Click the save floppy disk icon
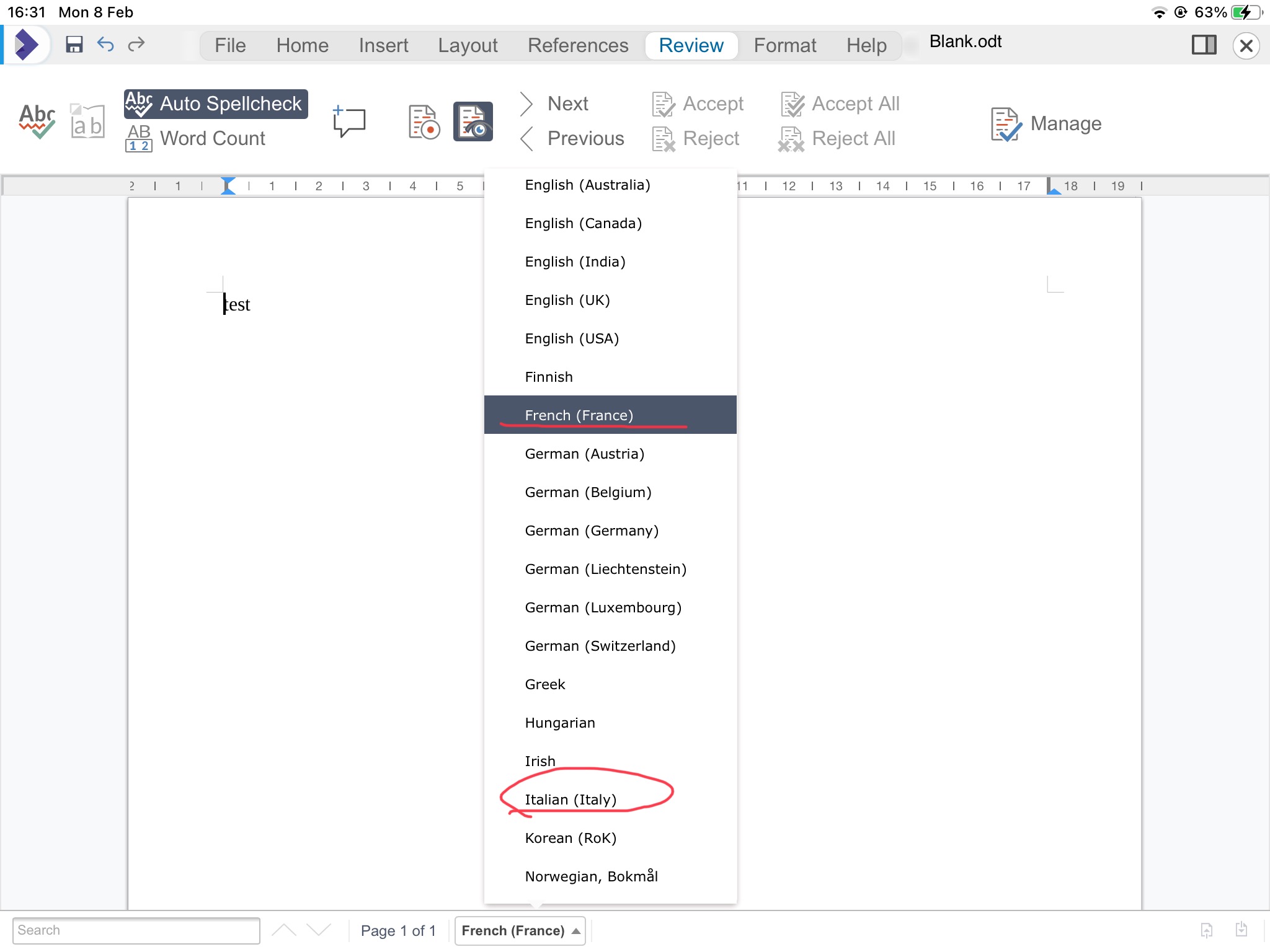Viewport: 1270px width, 952px height. pos(74,45)
